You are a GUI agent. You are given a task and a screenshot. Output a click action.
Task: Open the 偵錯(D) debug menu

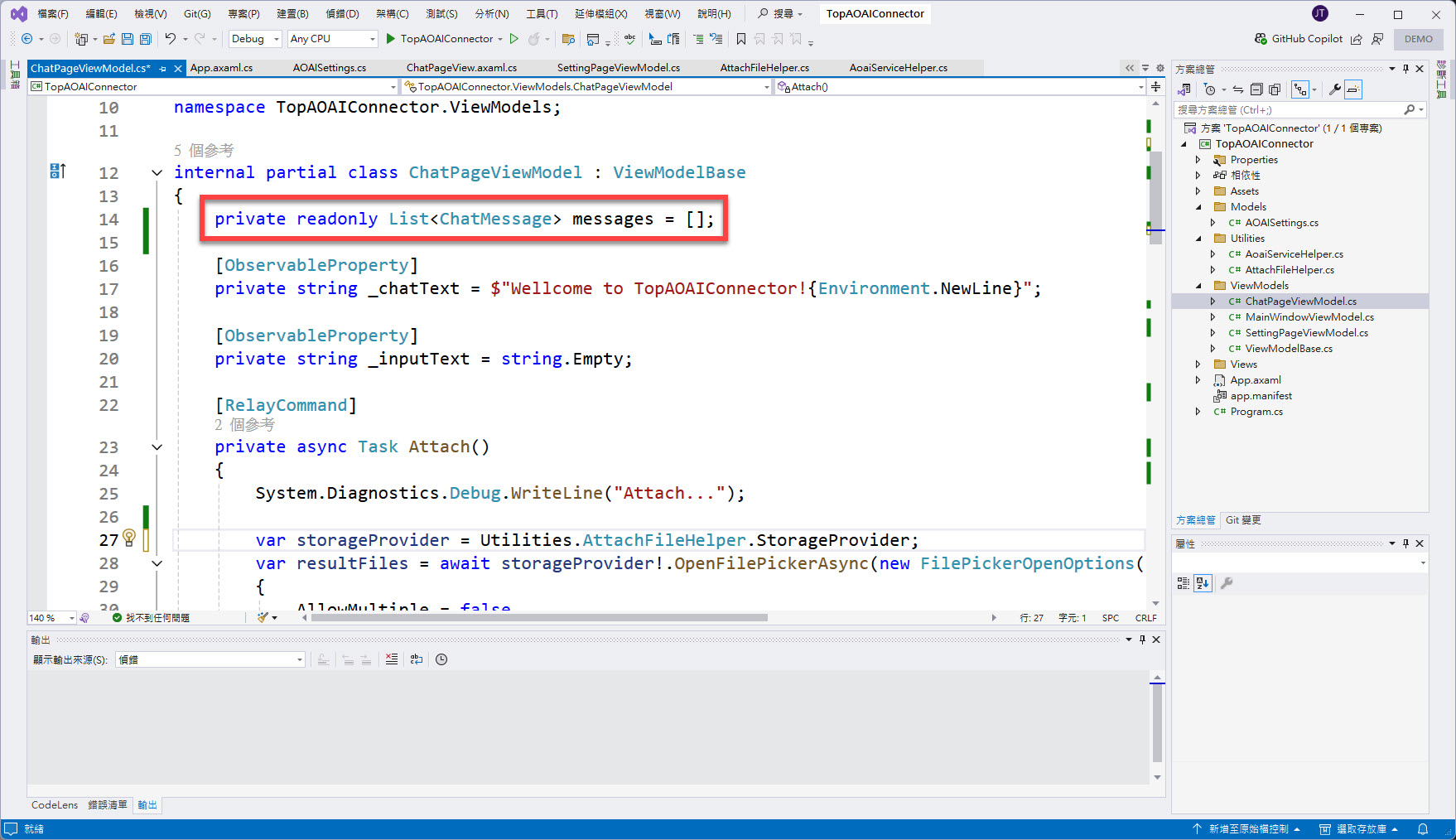click(x=342, y=13)
